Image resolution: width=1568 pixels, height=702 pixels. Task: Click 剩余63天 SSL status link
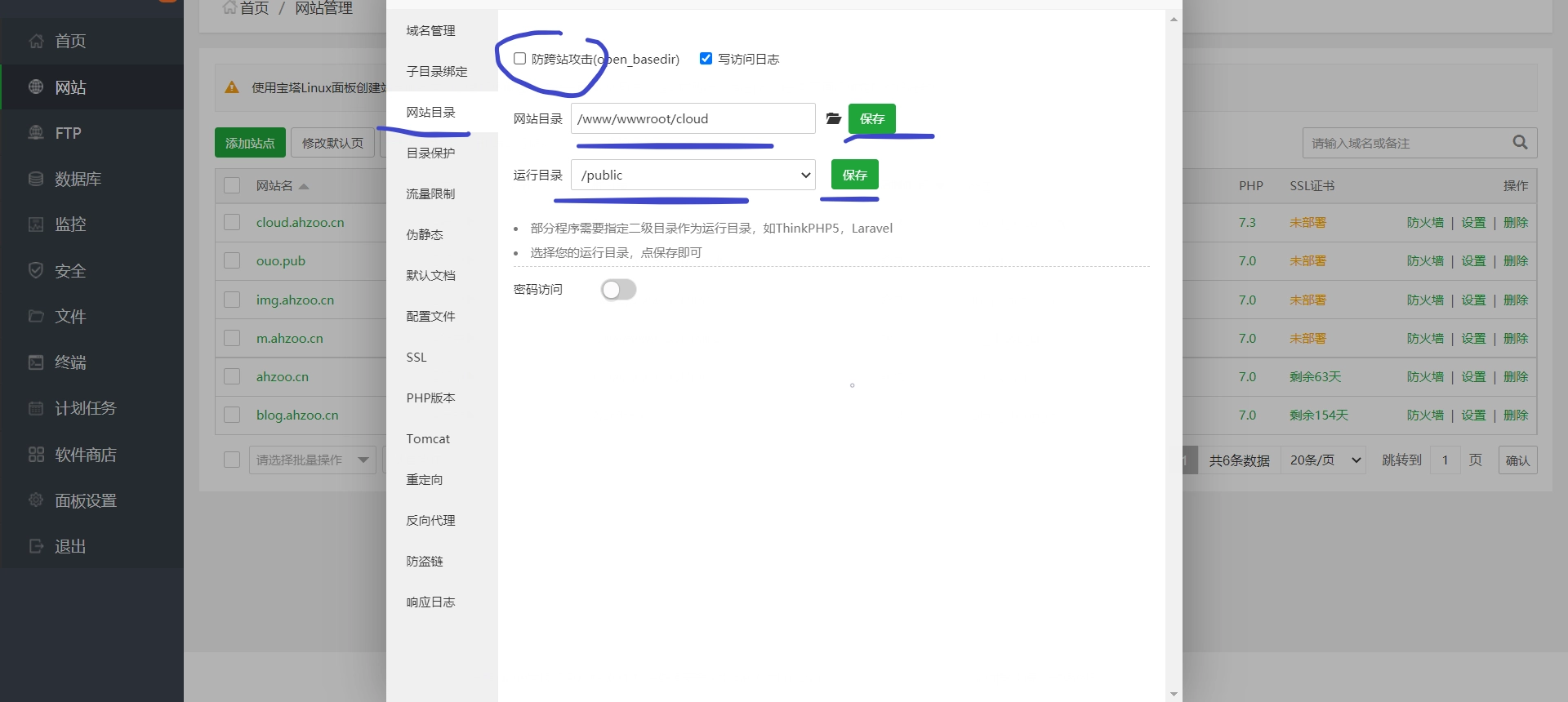[1315, 376]
